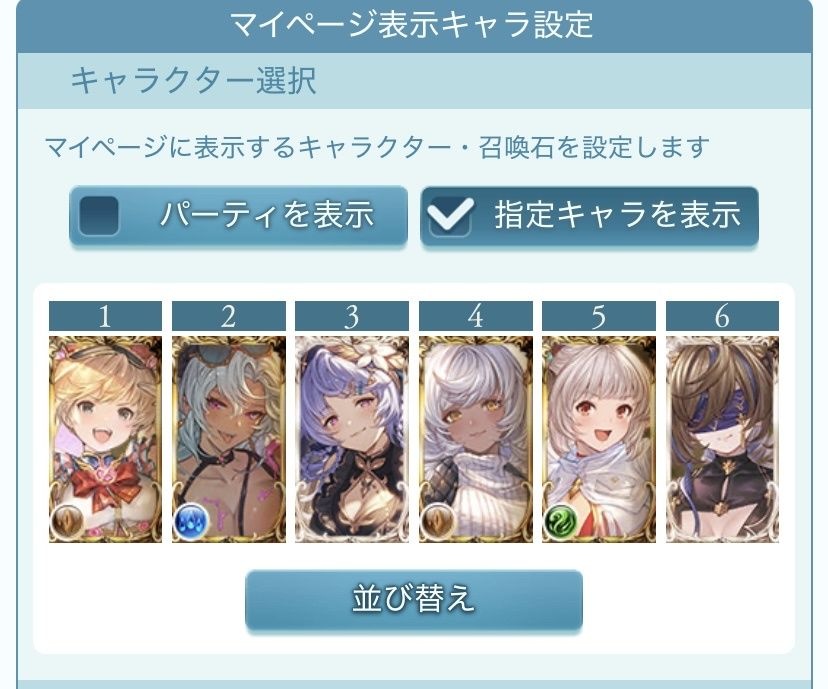Pick the white-haired dark-skinned character in slot 4

476,439
